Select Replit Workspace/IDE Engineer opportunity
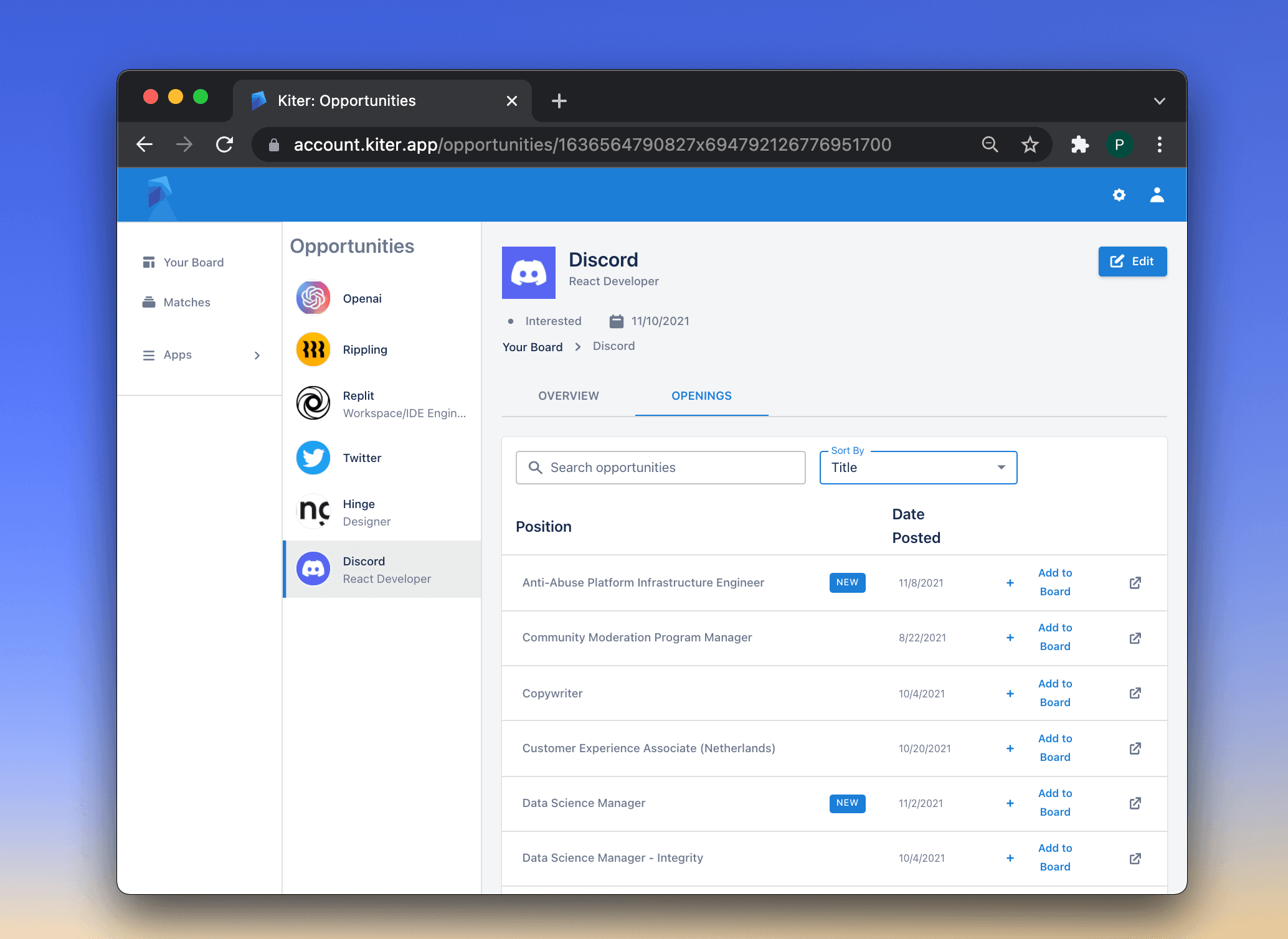 pyautogui.click(x=382, y=404)
